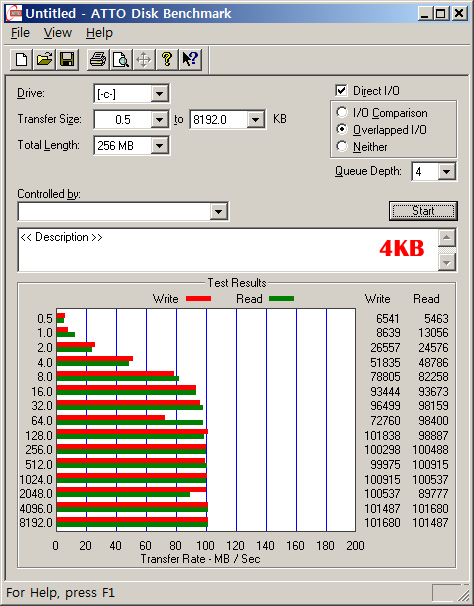Click the 128.0 transfer size row label
Viewport: 474px width, 606px height.
pyautogui.click(x=39, y=436)
